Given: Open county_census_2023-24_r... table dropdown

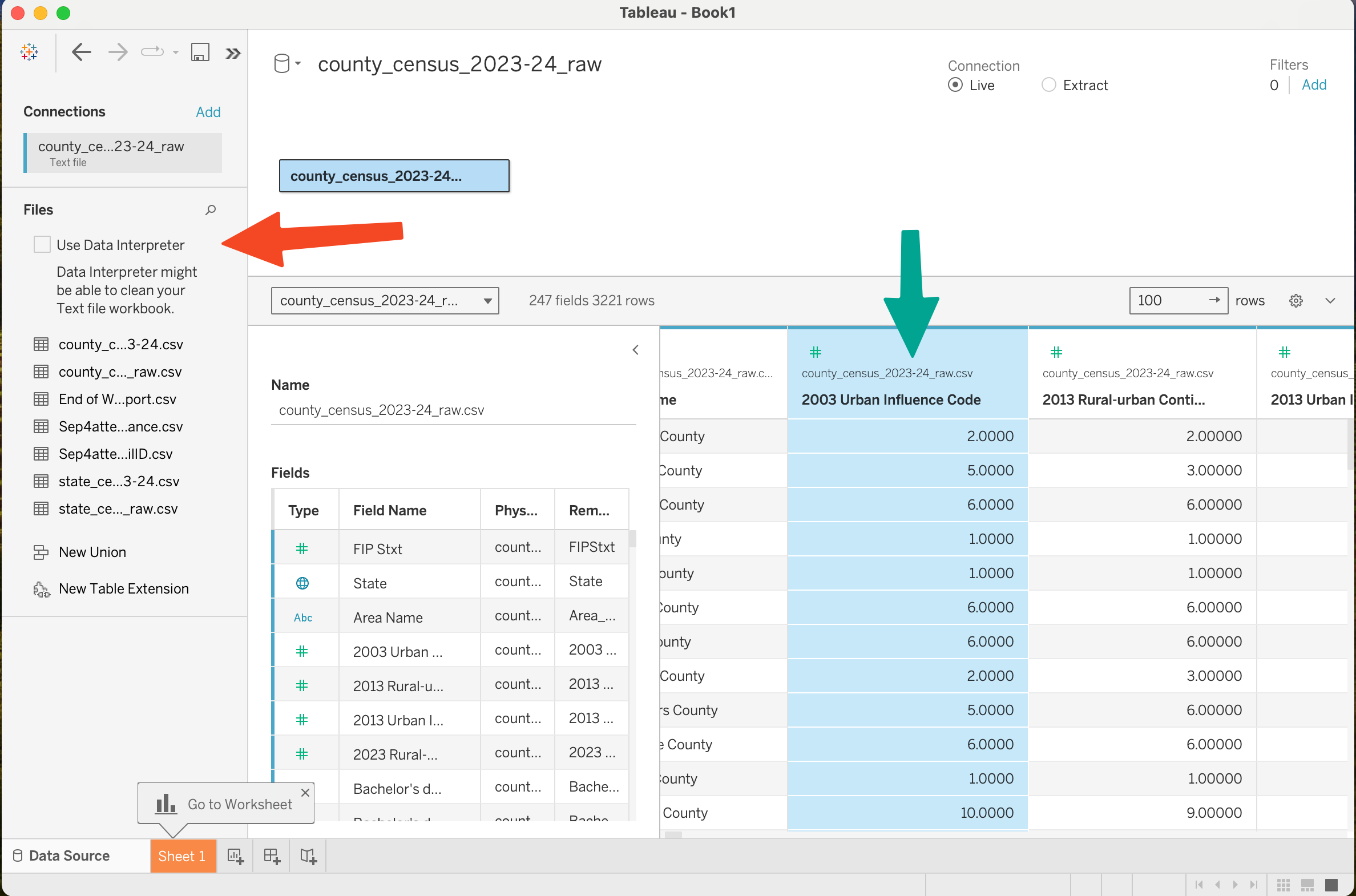Looking at the screenshot, I should pos(385,301).
